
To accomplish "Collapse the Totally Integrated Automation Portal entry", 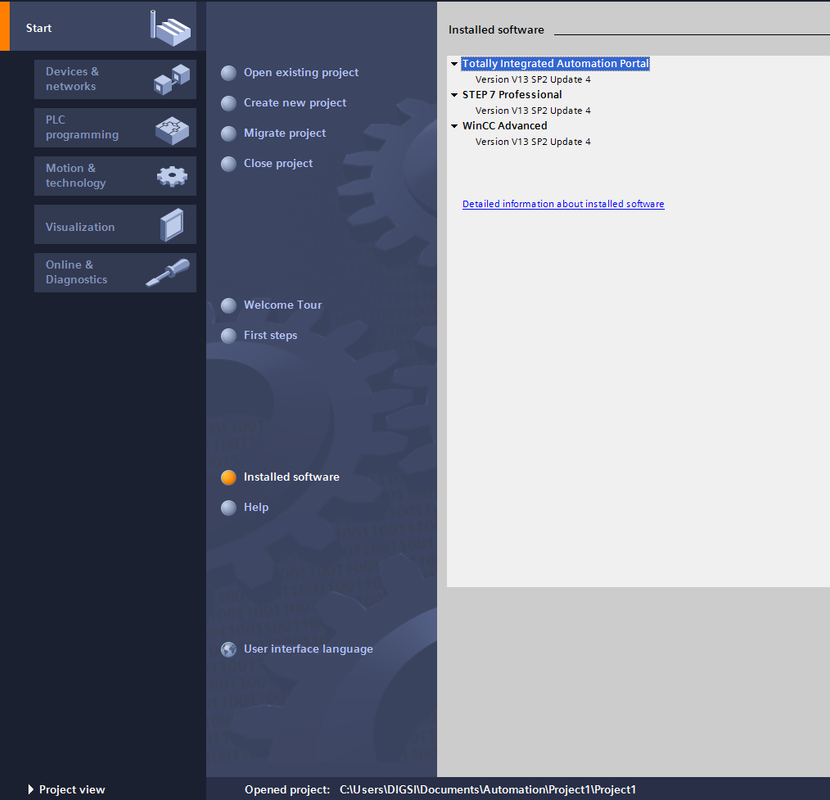I will (x=454, y=64).
